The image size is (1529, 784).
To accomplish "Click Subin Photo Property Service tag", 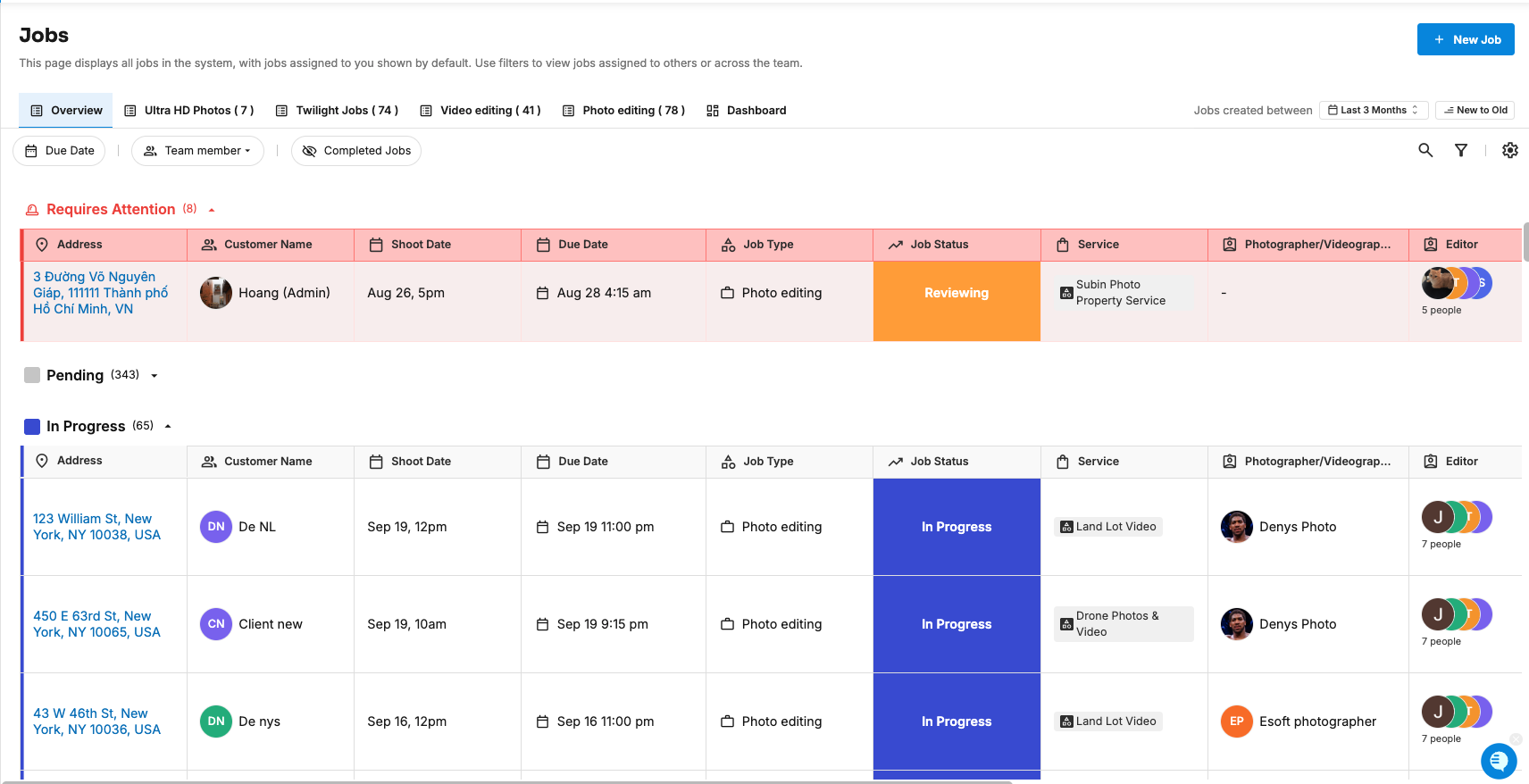I will [1124, 293].
